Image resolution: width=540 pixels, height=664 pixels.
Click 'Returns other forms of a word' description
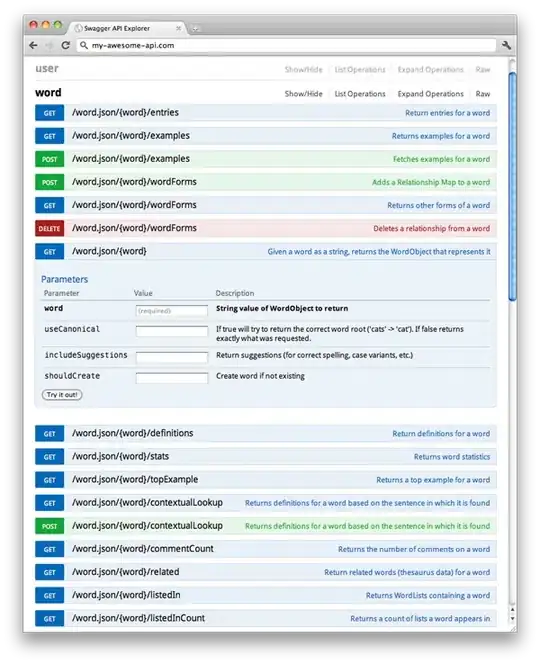coord(438,205)
